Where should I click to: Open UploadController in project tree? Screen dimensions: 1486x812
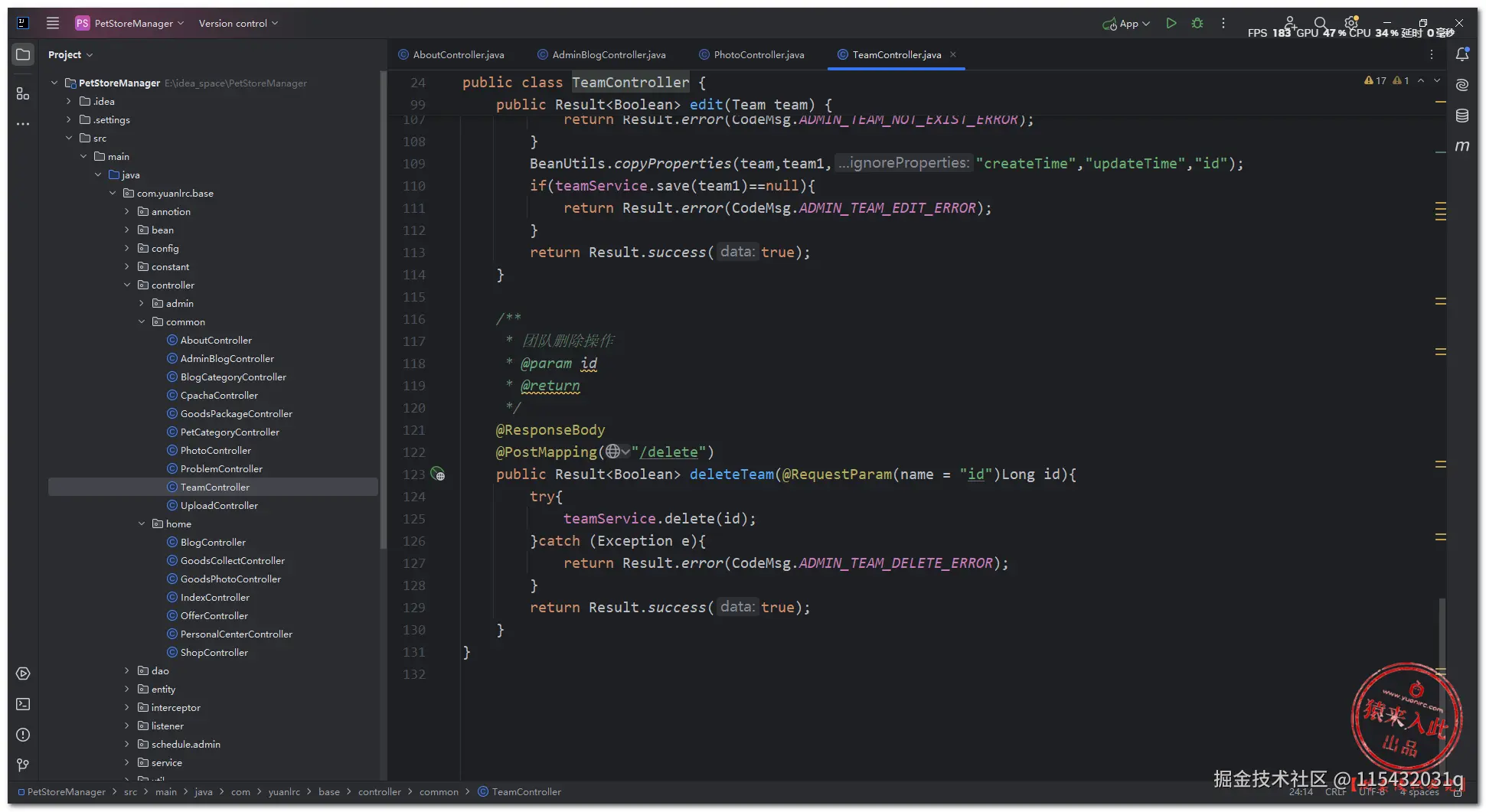click(219, 505)
